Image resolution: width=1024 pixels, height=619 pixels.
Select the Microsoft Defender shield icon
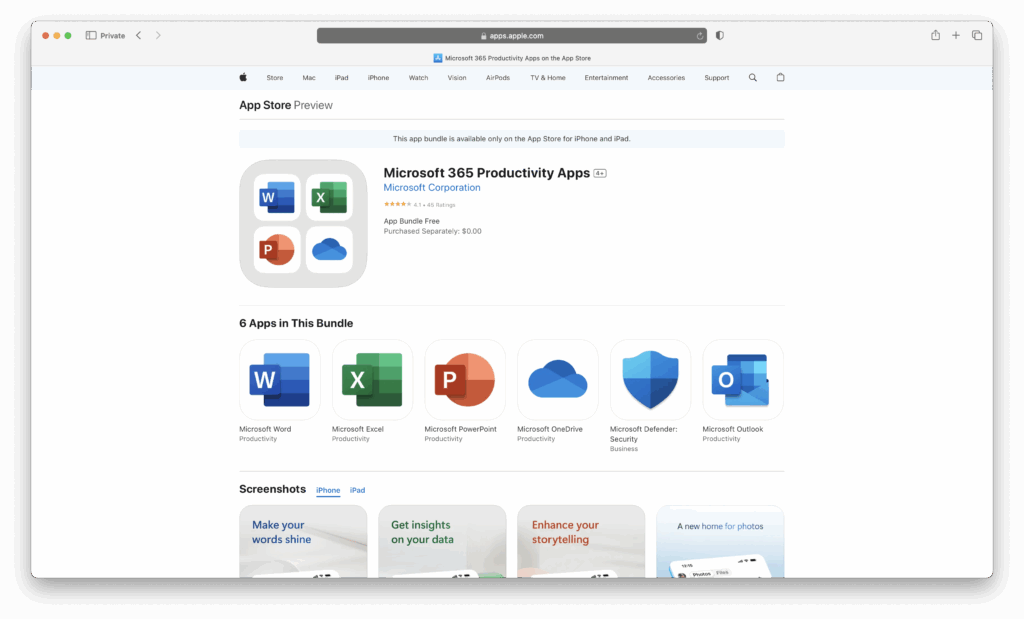[x=650, y=380]
